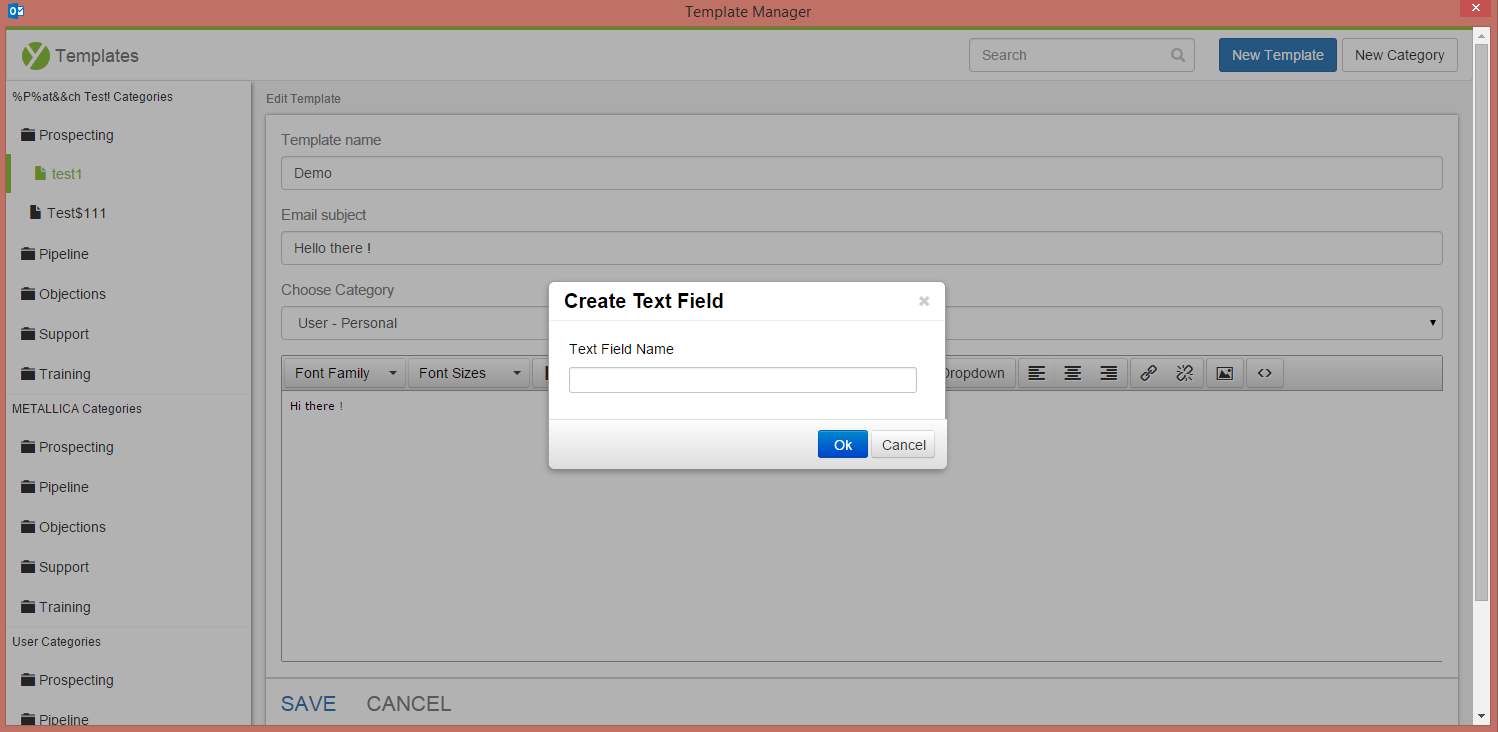Click the Templates logo icon

coord(36,56)
